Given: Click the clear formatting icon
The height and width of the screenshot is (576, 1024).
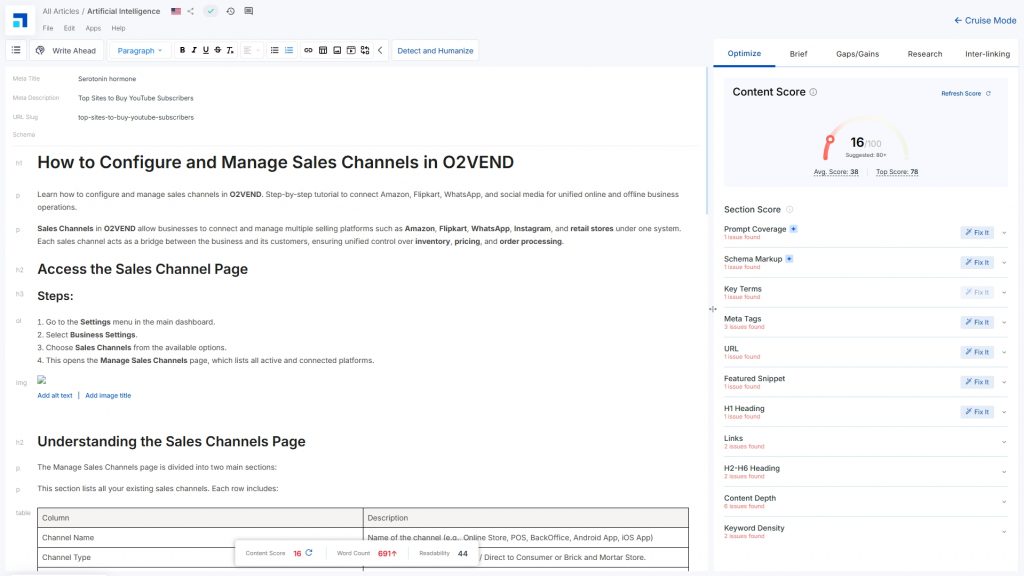Looking at the screenshot, I should point(230,50).
